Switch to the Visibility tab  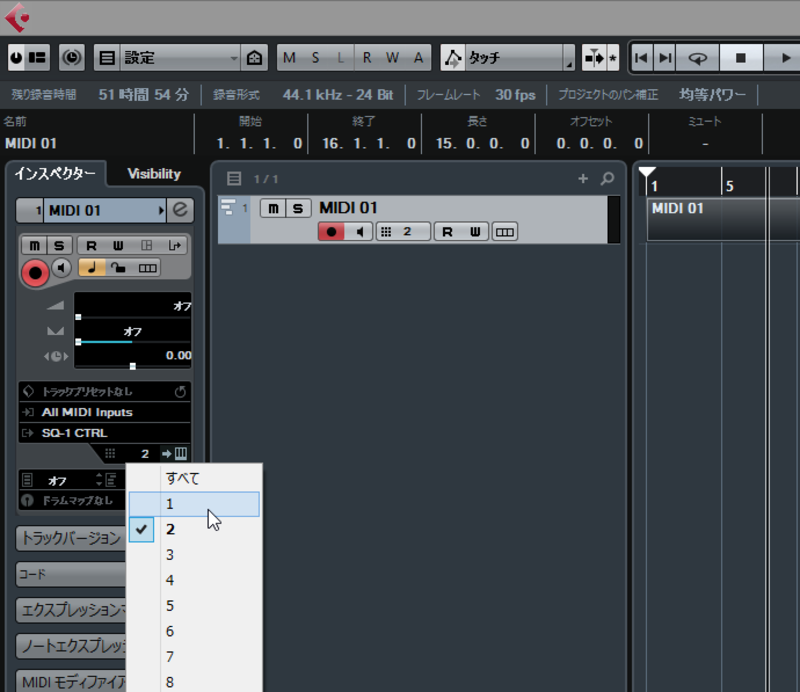154,173
